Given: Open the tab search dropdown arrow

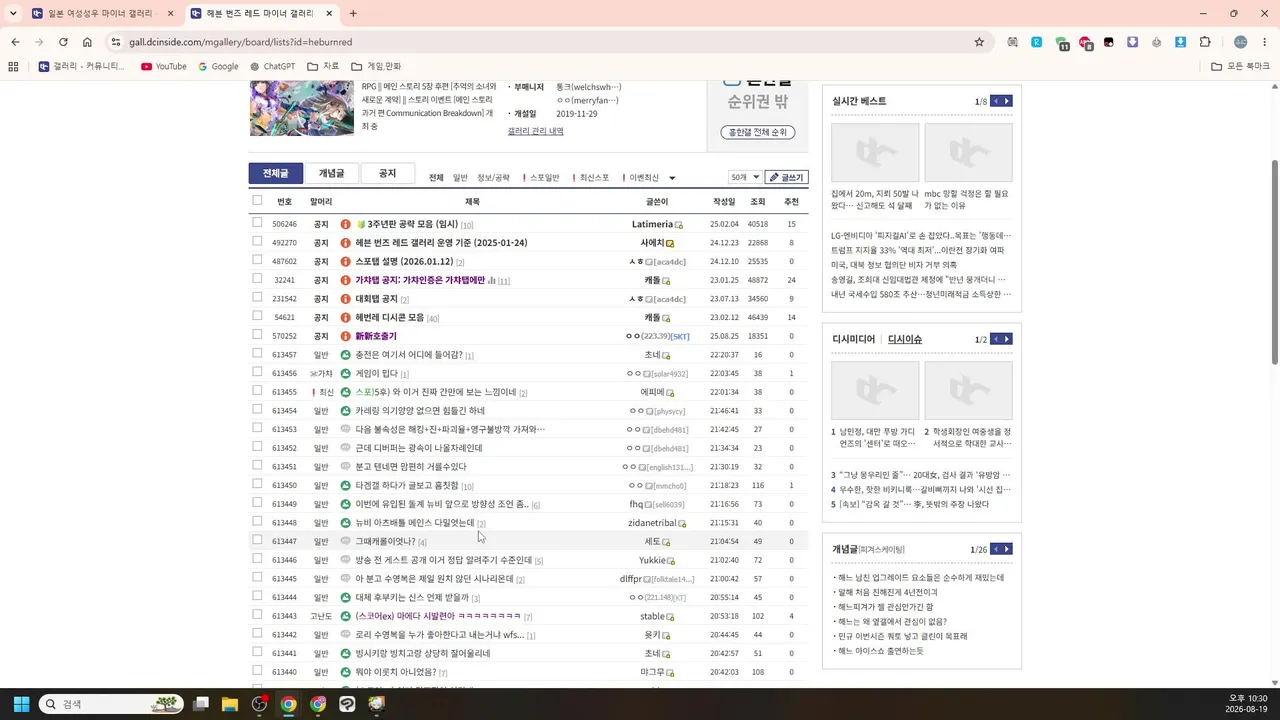Looking at the screenshot, I should tap(13, 14).
